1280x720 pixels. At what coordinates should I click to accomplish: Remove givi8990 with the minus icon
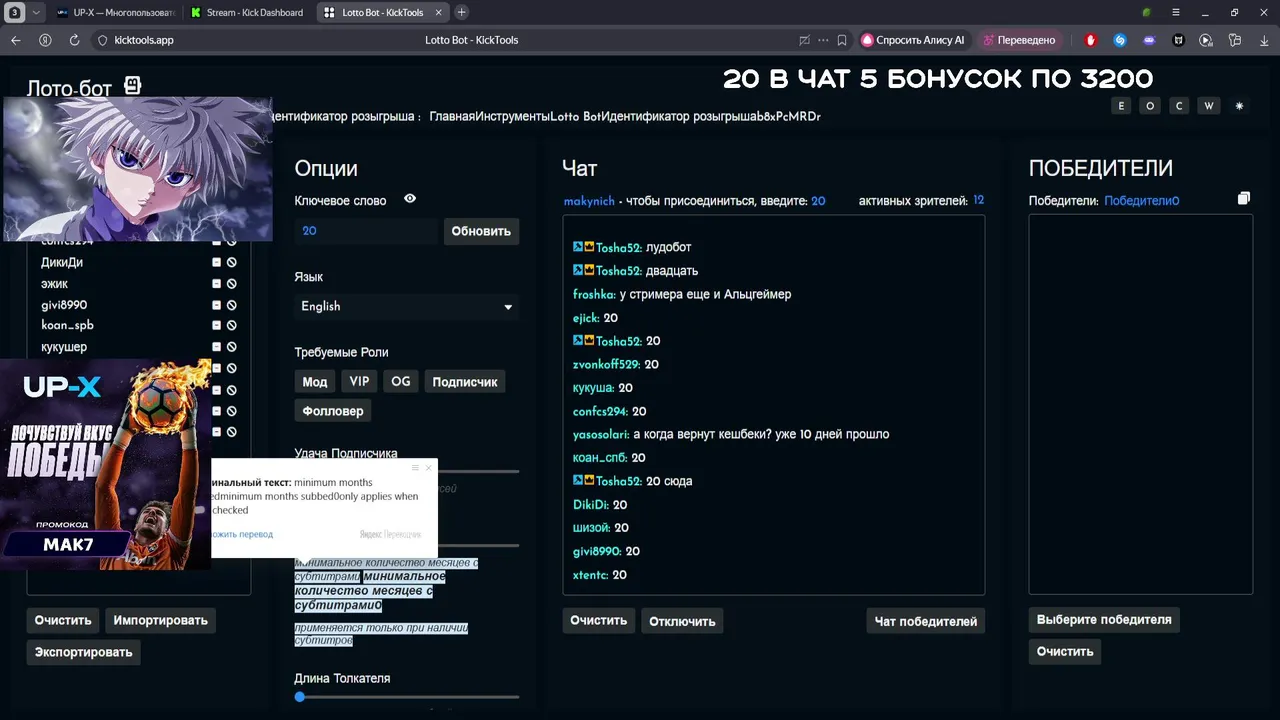pos(216,305)
